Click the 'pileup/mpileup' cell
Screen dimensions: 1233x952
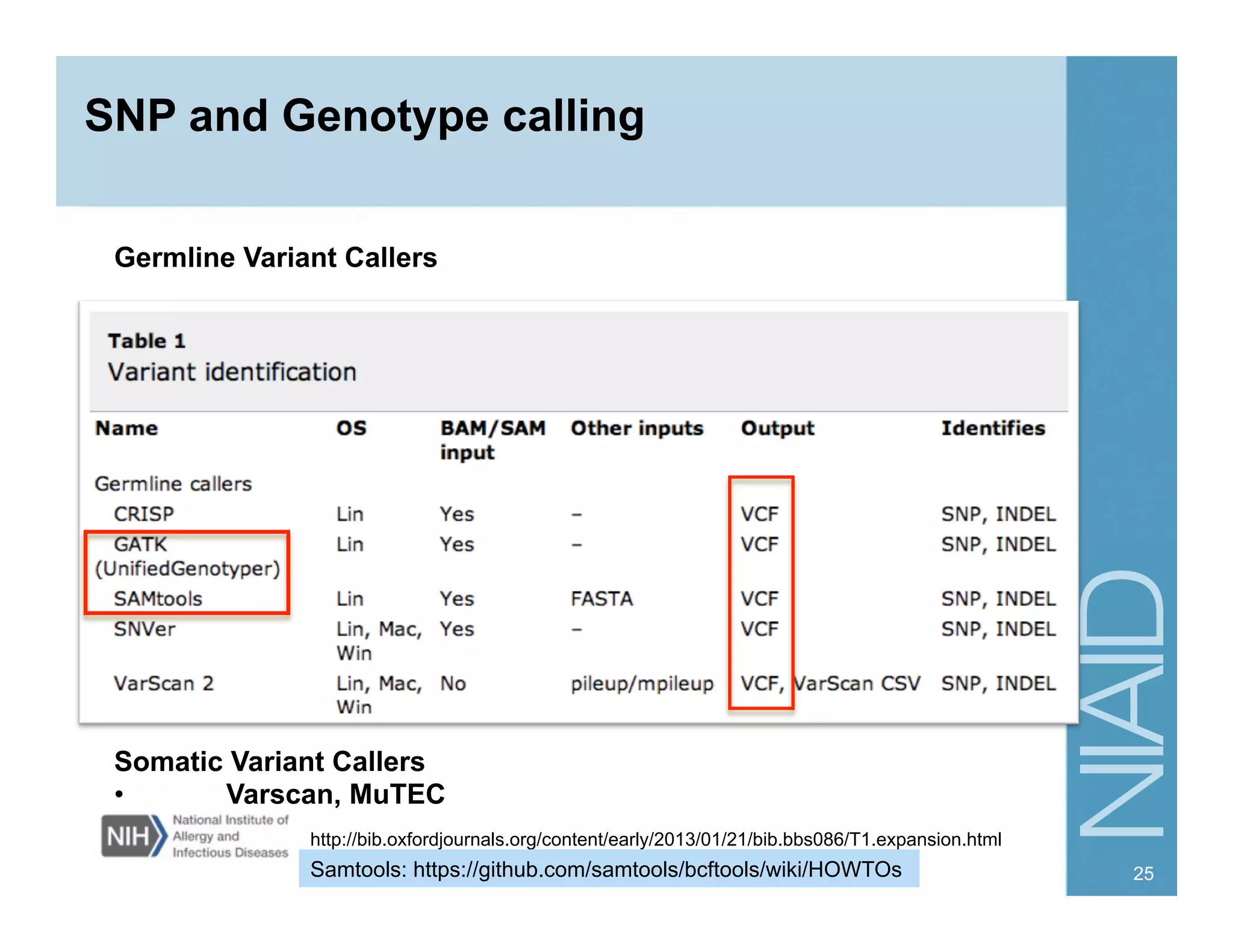(x=642, y=684)
